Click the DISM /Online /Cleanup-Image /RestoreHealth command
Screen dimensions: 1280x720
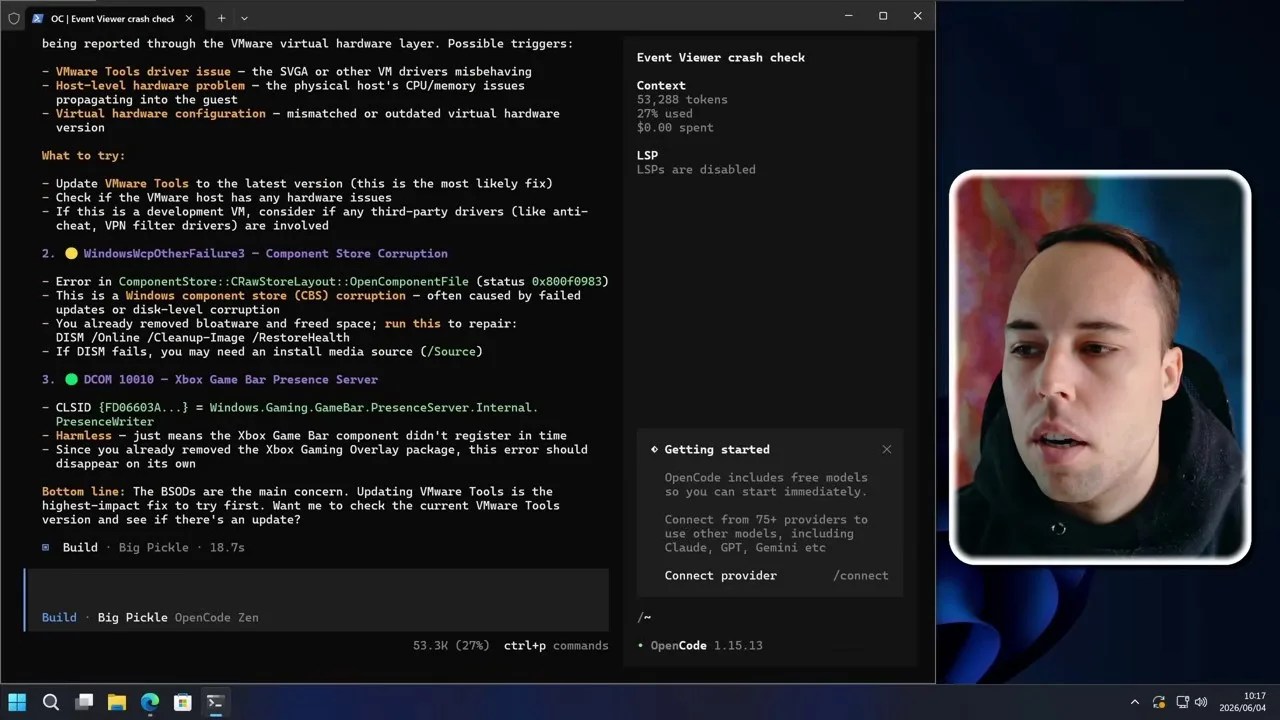click(202, 337)
